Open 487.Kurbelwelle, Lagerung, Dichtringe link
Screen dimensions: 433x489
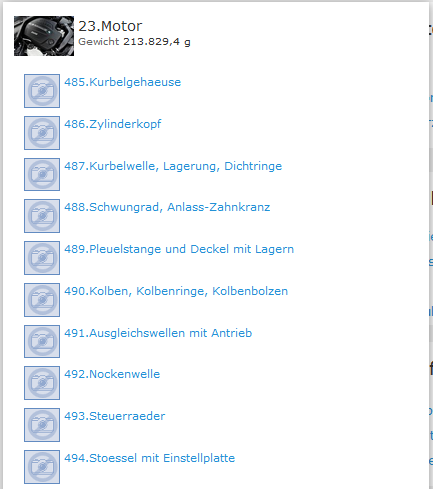coord(173,166)
